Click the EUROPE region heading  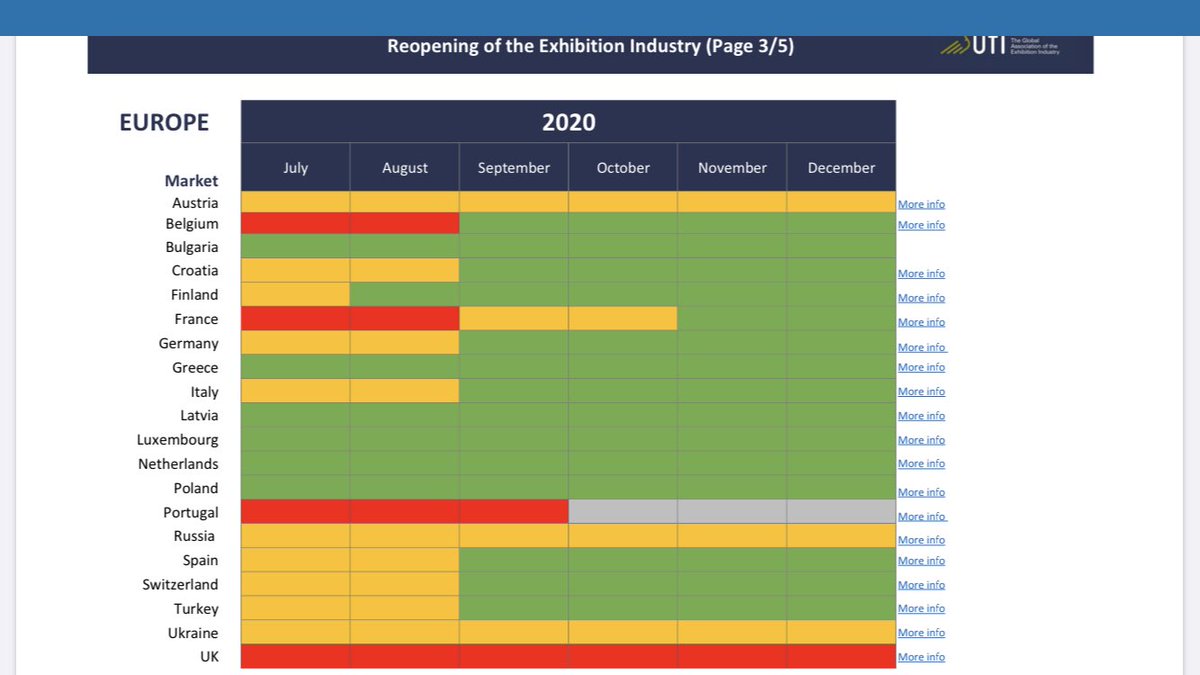164,122
